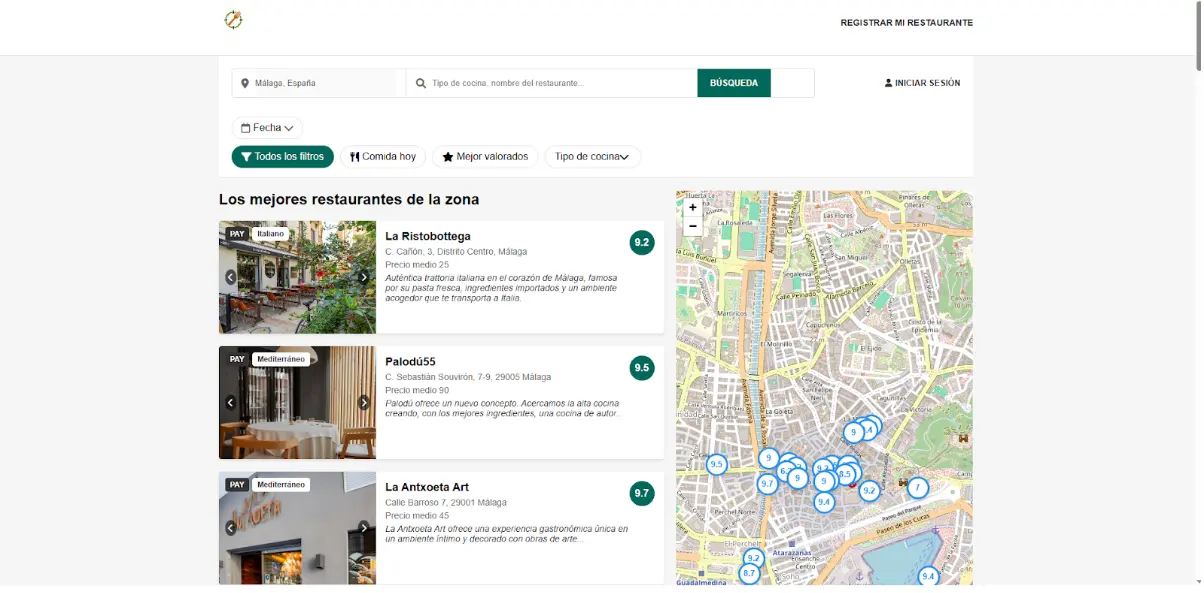Screen dimensions: 1204x593
Task: Click the compass logo in the header
Action: pos(233,20)
